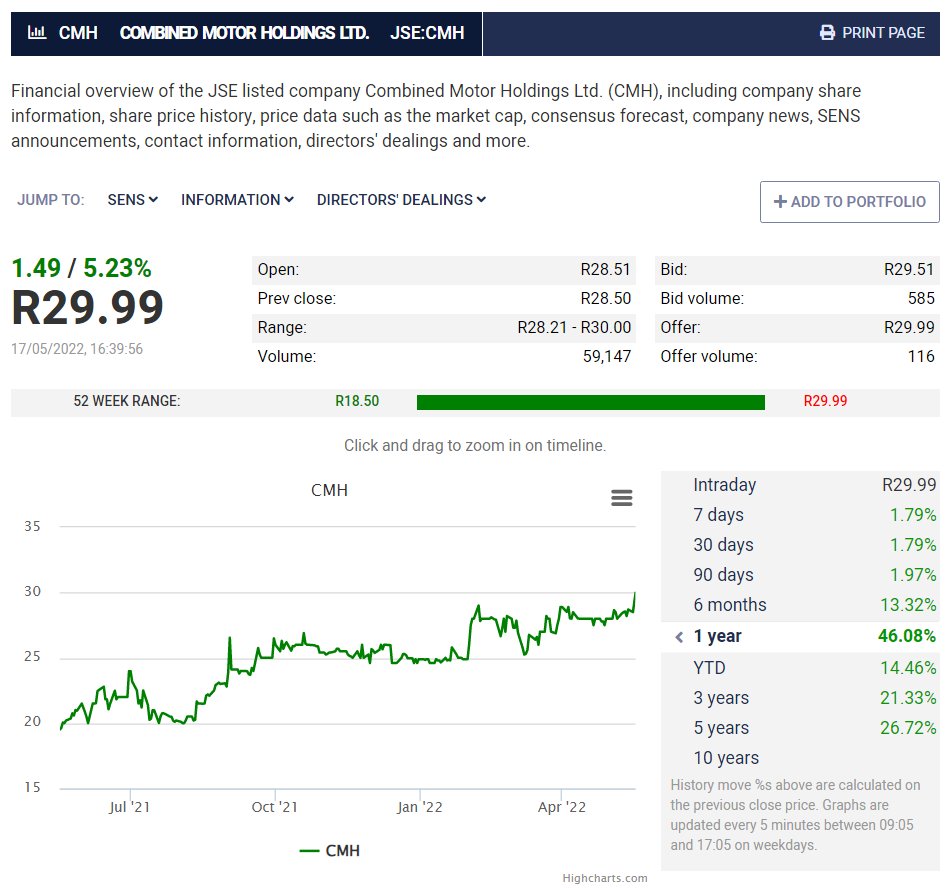Click the R29.99 current share price
This screenshot has height=889, width=952.
click(87, 308)
